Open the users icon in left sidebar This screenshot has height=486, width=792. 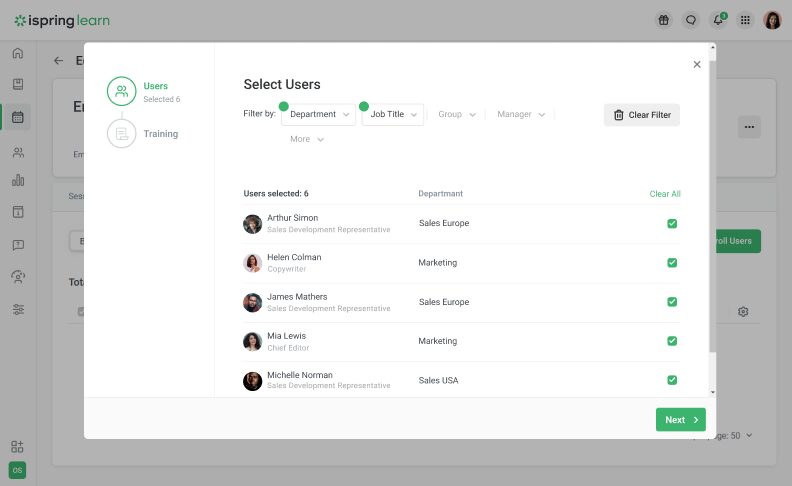18,153
